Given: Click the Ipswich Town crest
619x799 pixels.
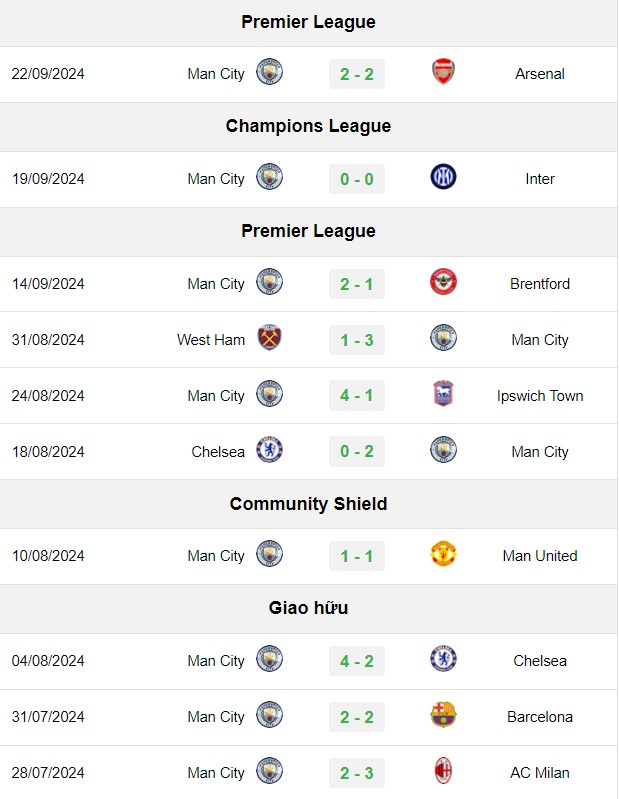Looking at the screenshot, I should (443, 393).
